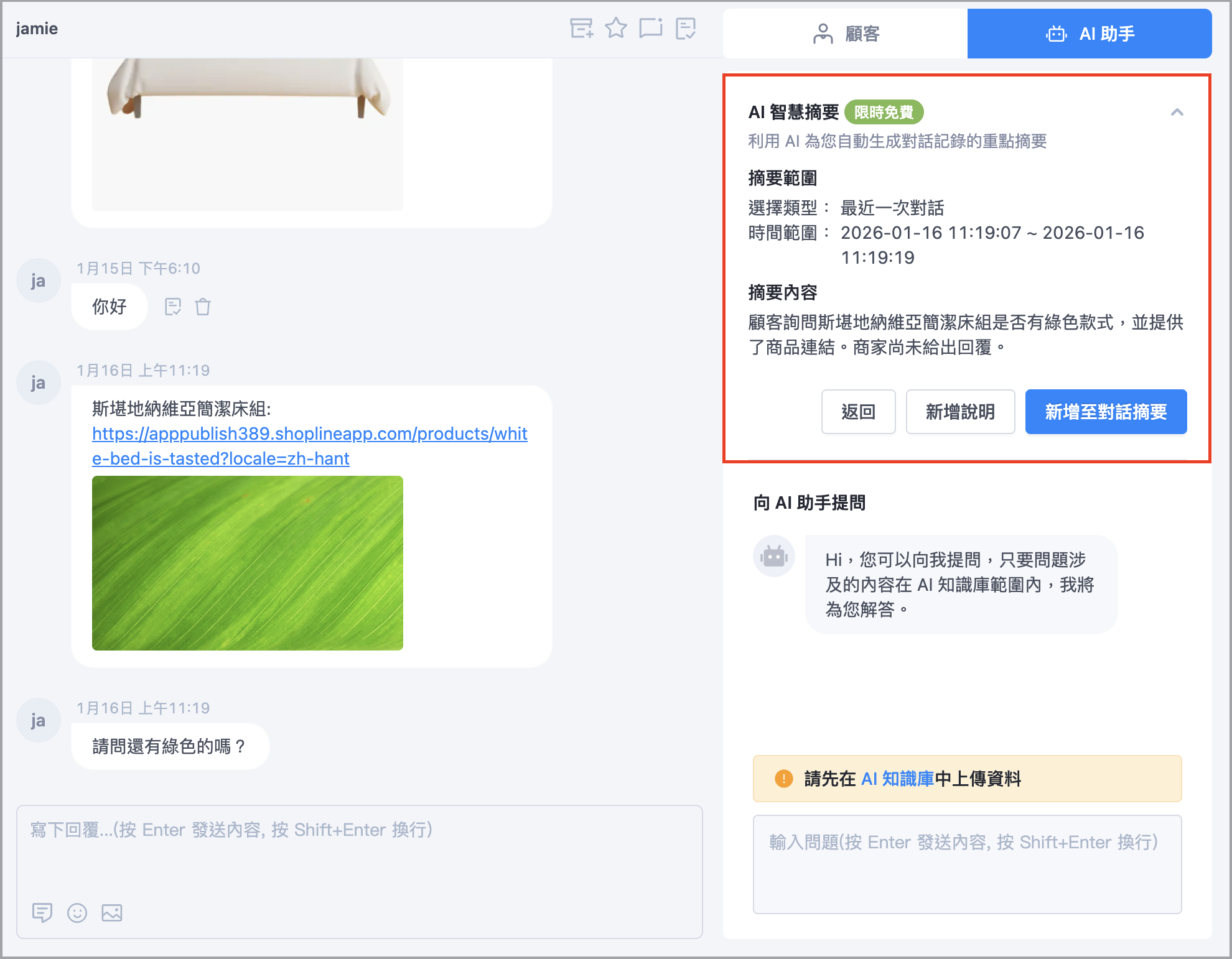1232x959 pixels.
Task: Focus the AI question input 輸入問題
Action: pos(968,864)
